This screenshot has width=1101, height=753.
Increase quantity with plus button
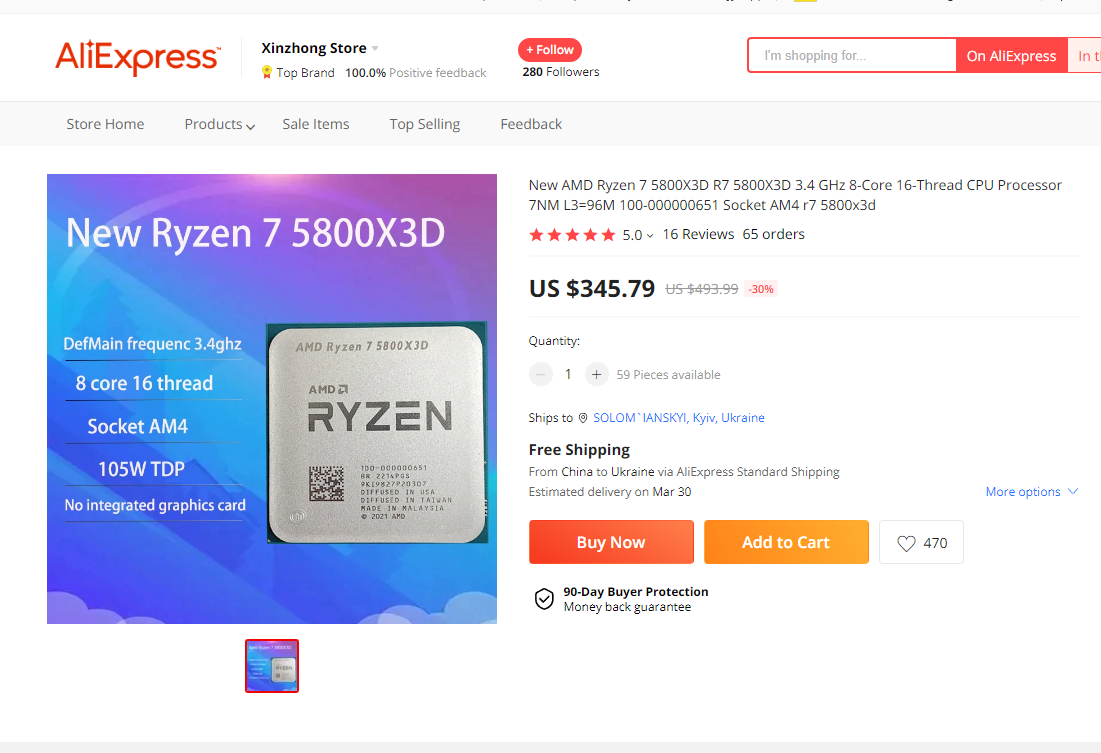click(597, 374)
